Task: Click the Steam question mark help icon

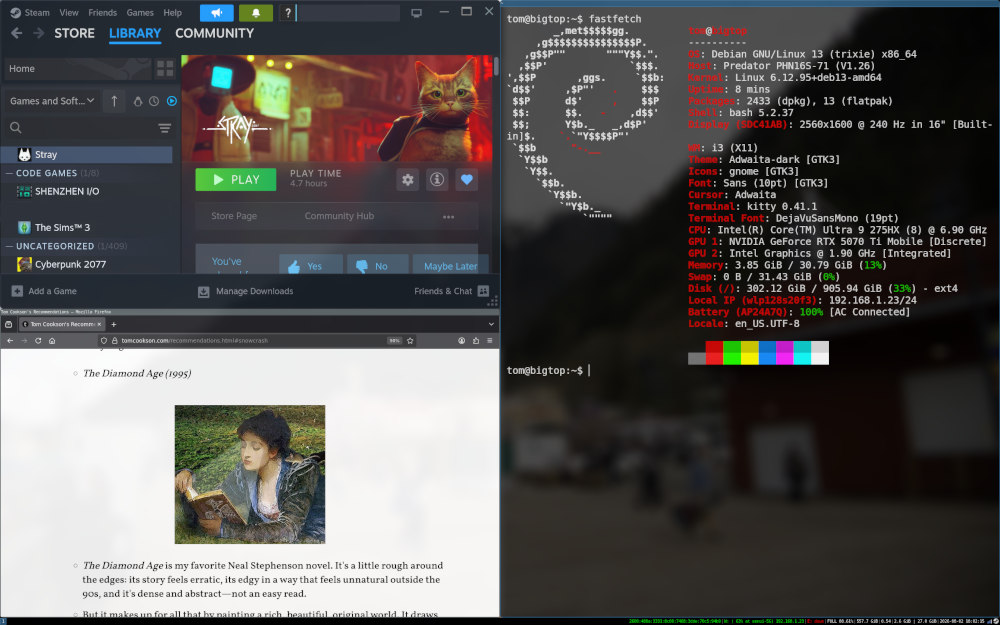Action: pos(288,13)
